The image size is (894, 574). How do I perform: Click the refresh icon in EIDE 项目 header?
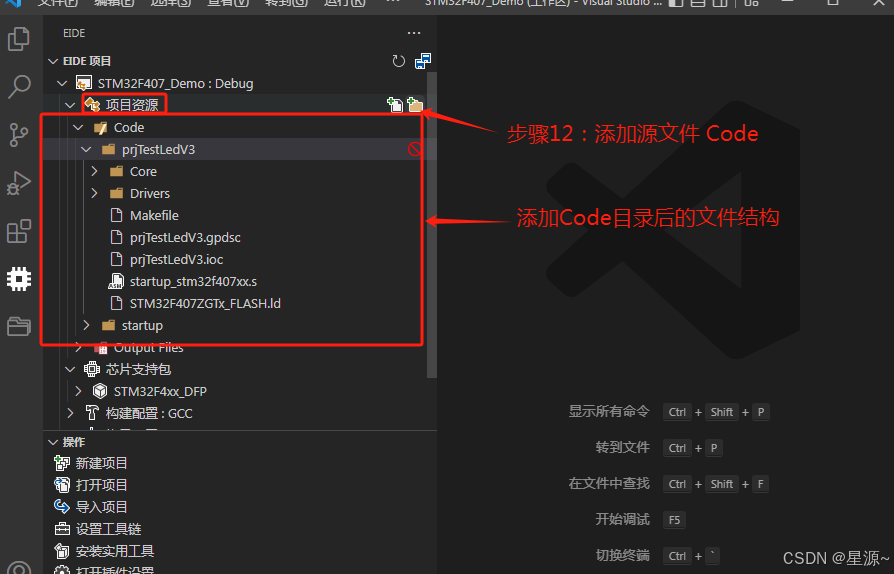(399, 61)
